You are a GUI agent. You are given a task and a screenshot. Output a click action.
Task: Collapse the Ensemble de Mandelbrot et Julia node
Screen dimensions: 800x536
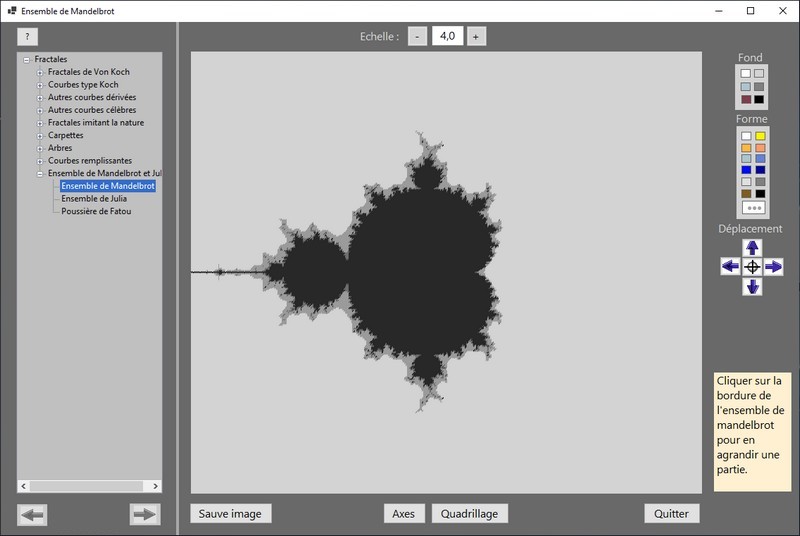point(40,173)
